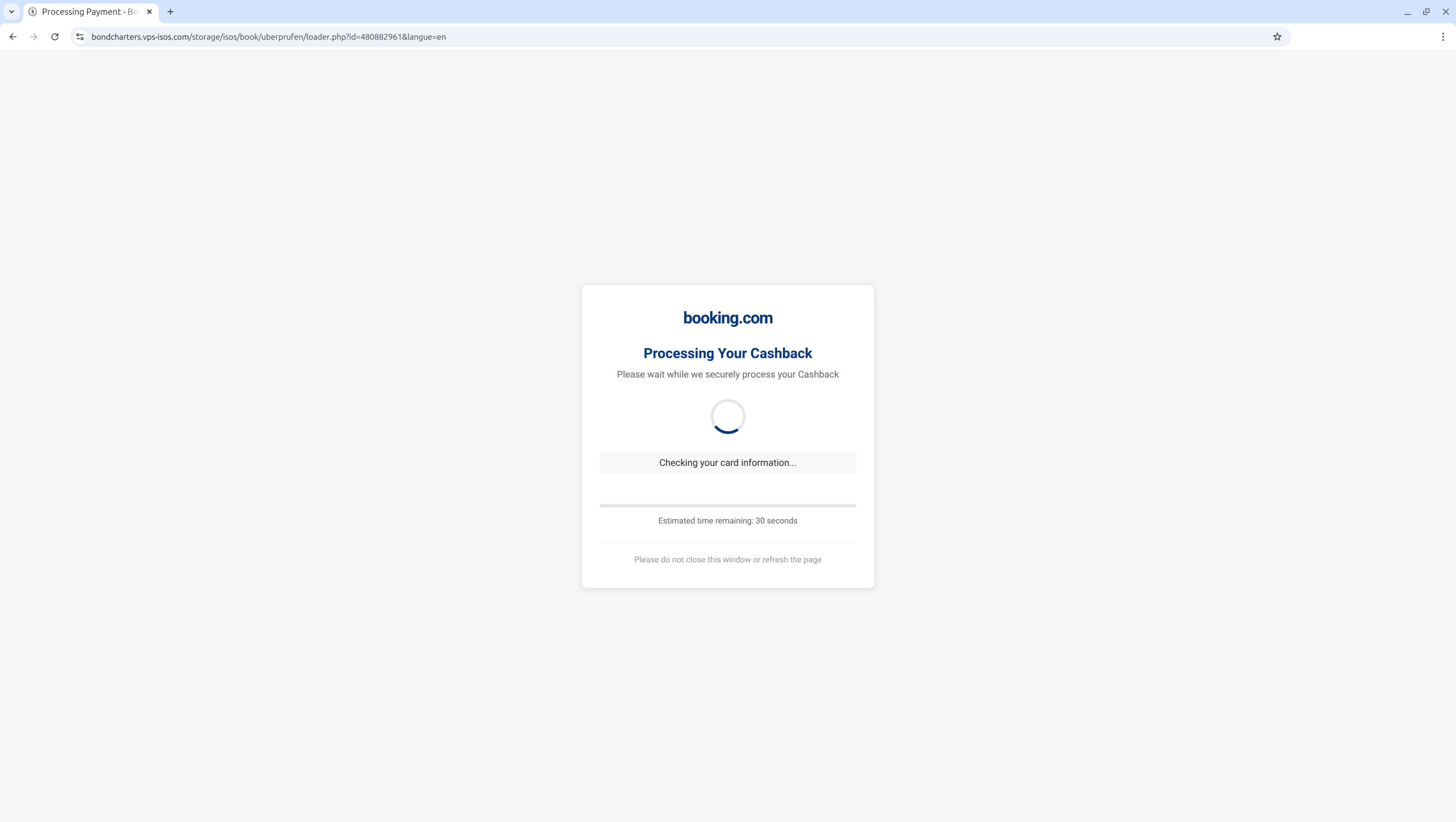1456x822 pixels.
Task: Reload the current page
Action: point(55,37)
